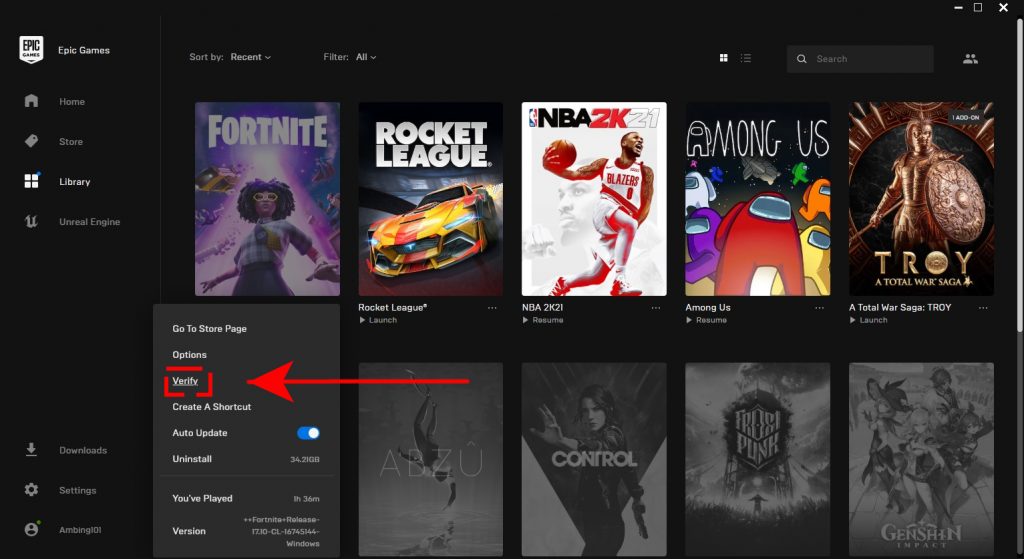Click the 34.21GB uninstall size
The height and width of the screenshot is (559, 1024).
305,460
